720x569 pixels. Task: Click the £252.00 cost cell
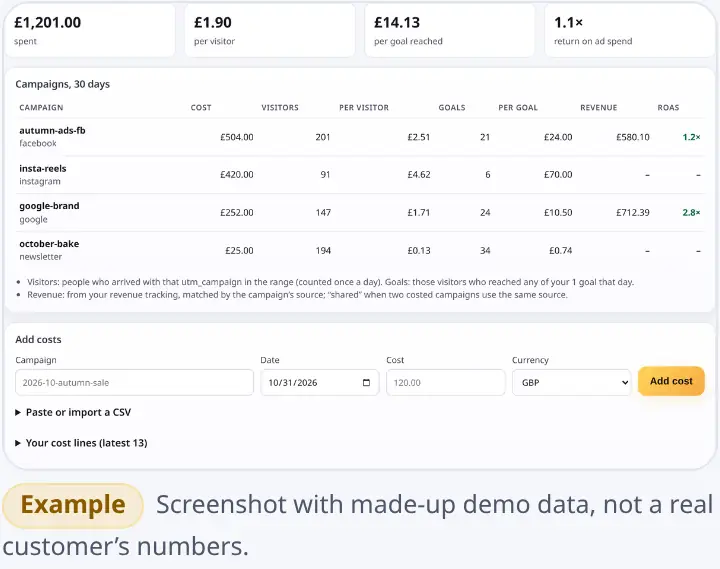coord(236,213)
